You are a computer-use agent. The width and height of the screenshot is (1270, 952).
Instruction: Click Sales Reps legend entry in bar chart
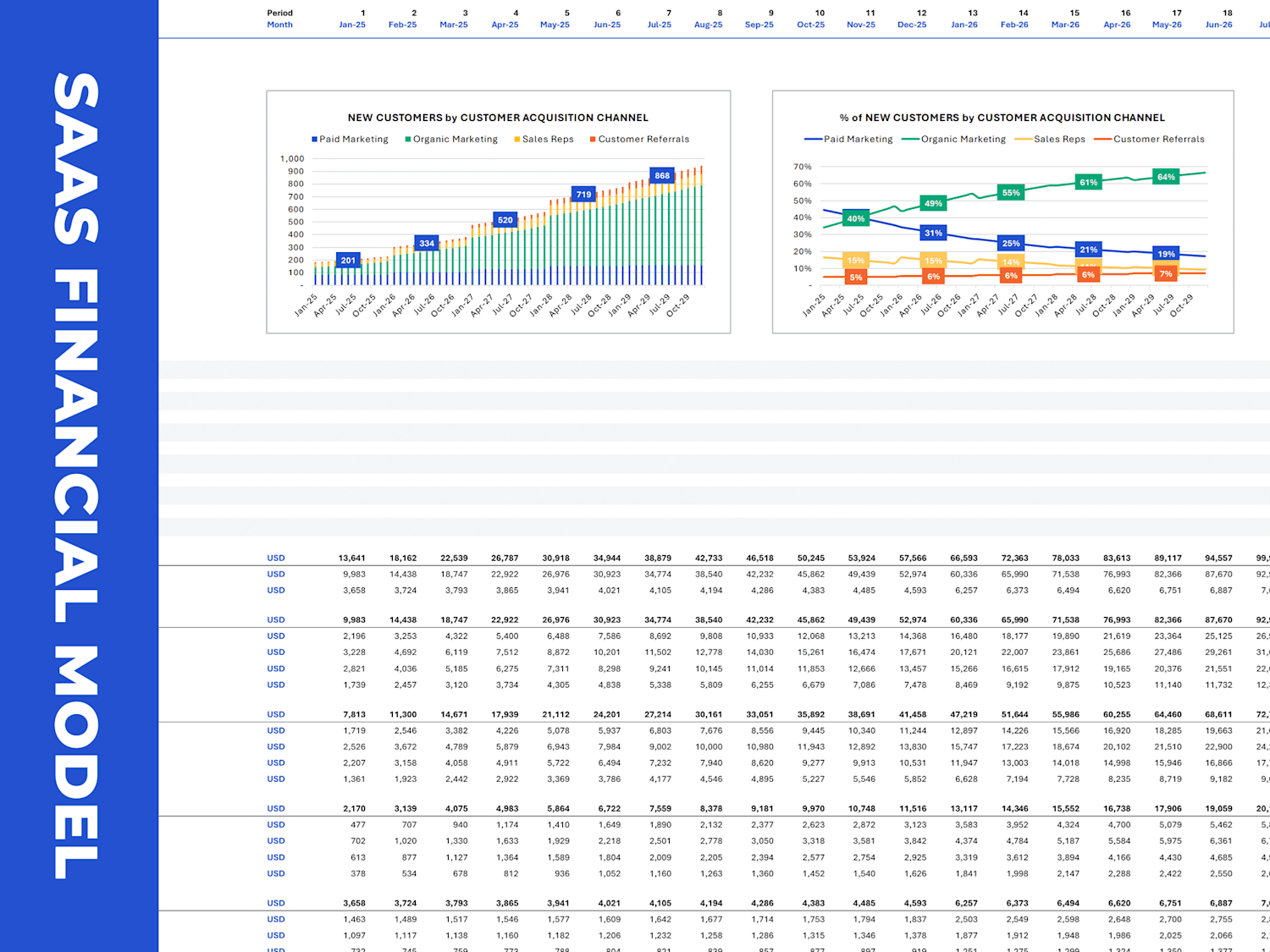[544, 139]
